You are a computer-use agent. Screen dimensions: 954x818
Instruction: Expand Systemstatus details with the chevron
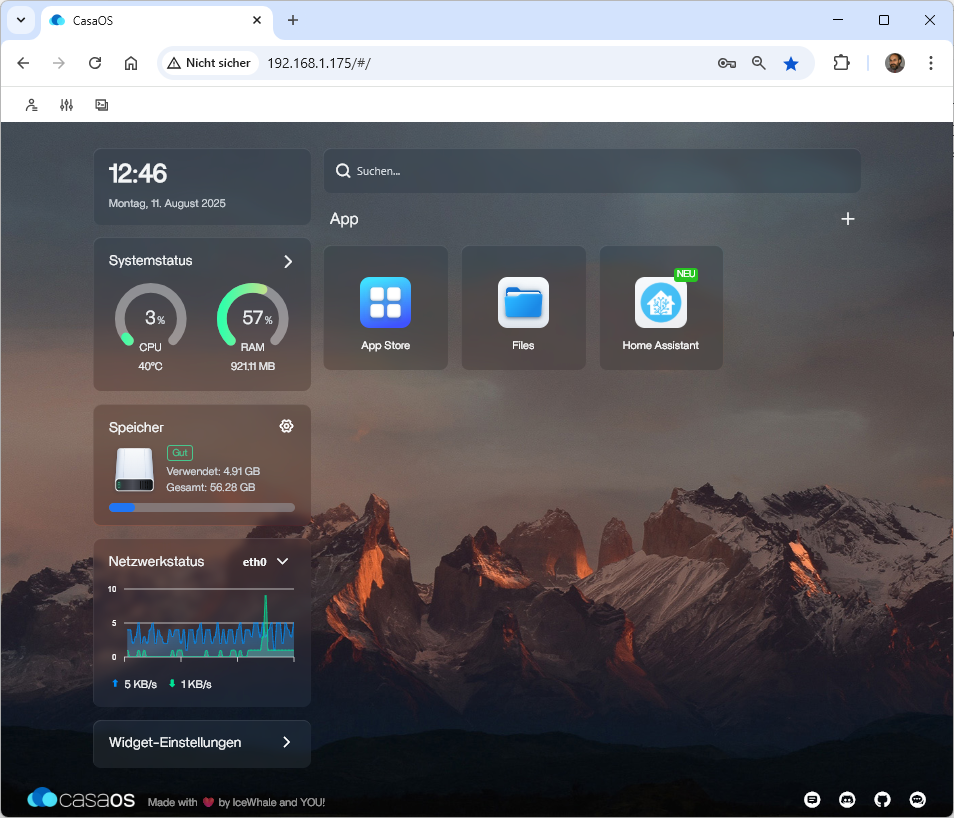pos(288,261)
